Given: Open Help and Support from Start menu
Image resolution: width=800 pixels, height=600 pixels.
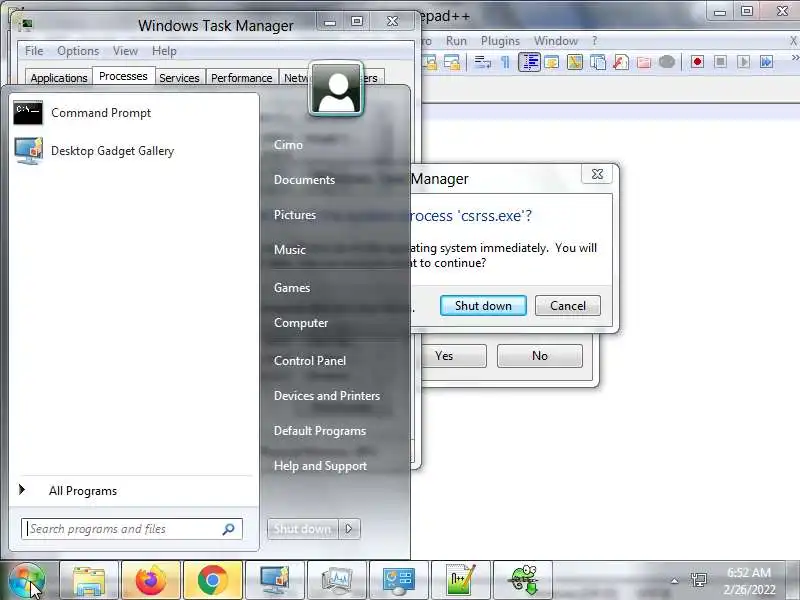Looking at the screenshot, I should coord(320,466).
